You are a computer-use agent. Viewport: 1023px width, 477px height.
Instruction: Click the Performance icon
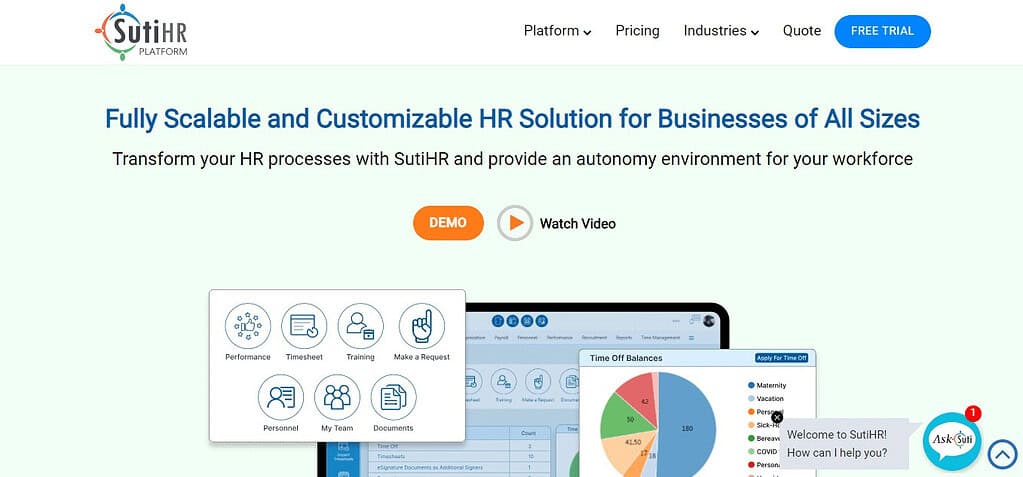pos(247,326)
